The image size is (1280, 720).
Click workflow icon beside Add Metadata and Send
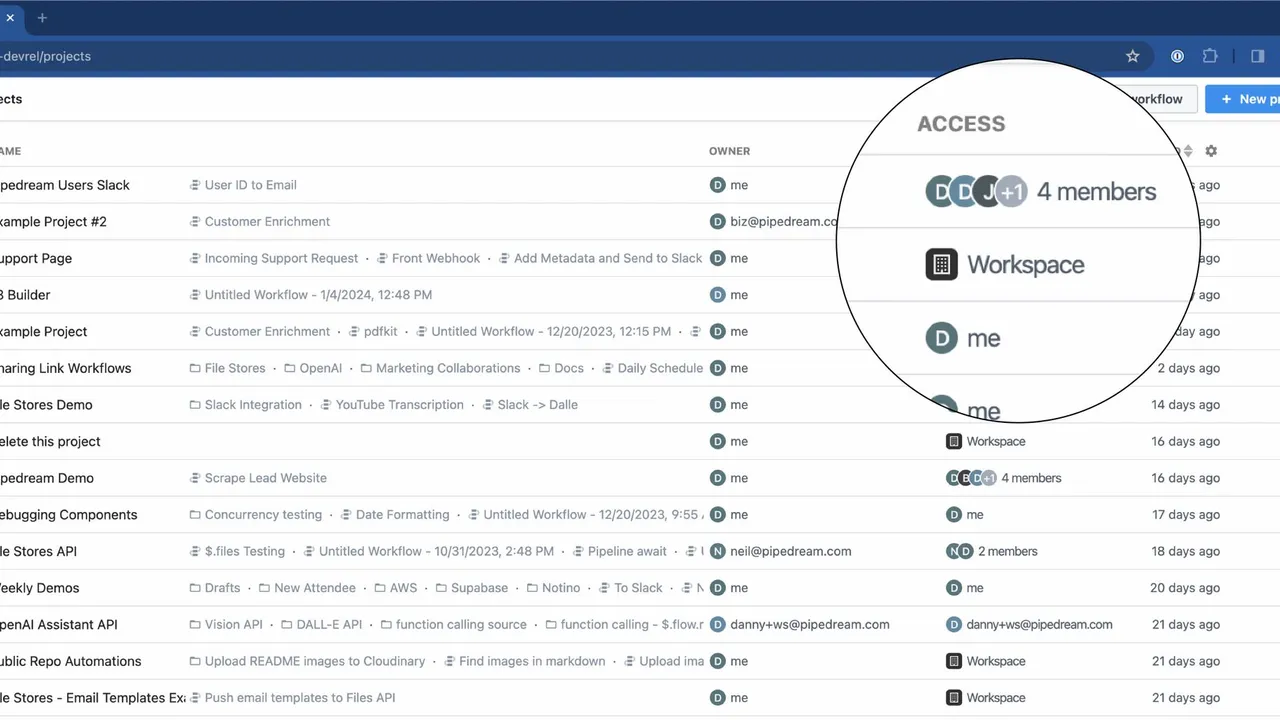[504, 258]
